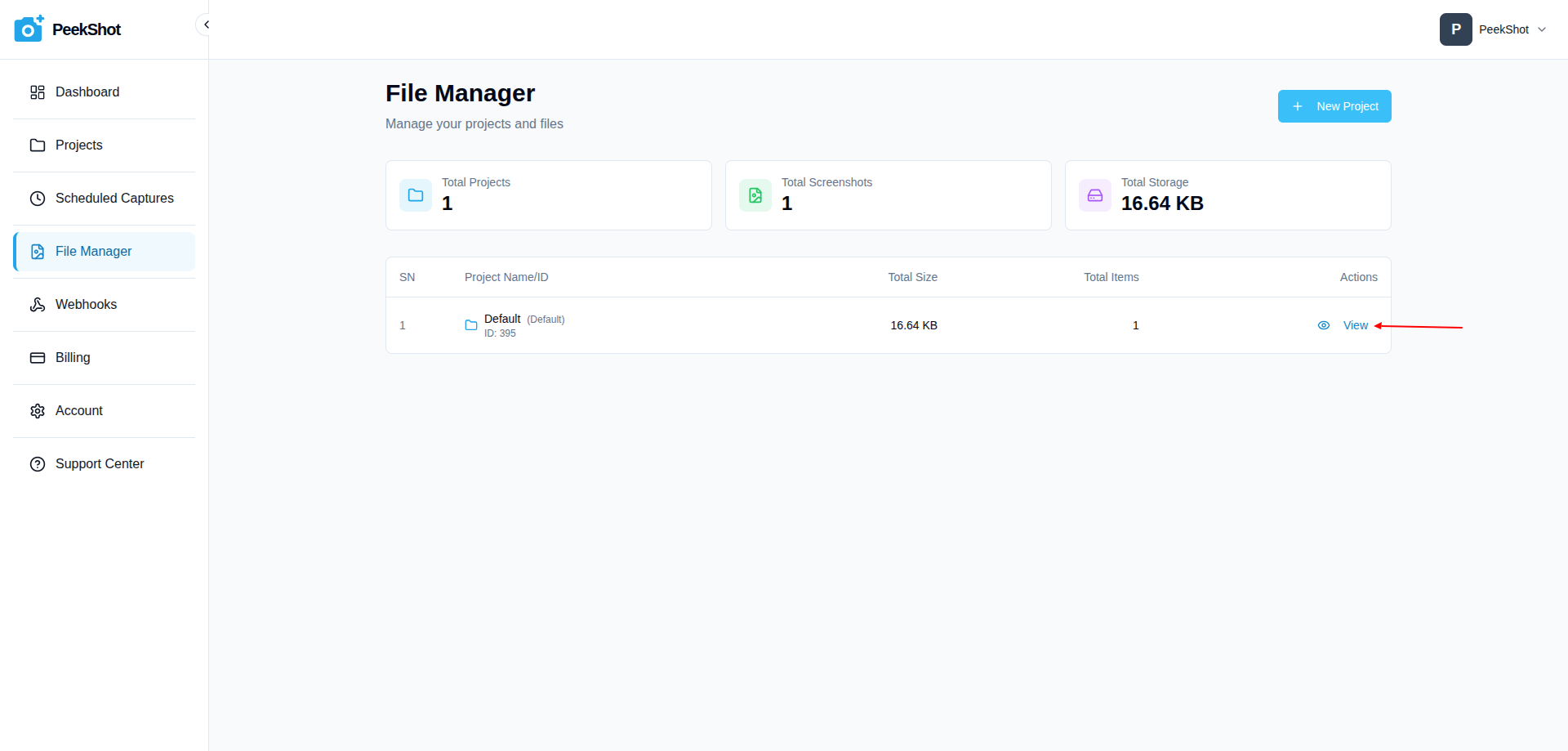Click the Default project folder icon
Viewport: 1568px width, 751px height.
tap(471, 325)
